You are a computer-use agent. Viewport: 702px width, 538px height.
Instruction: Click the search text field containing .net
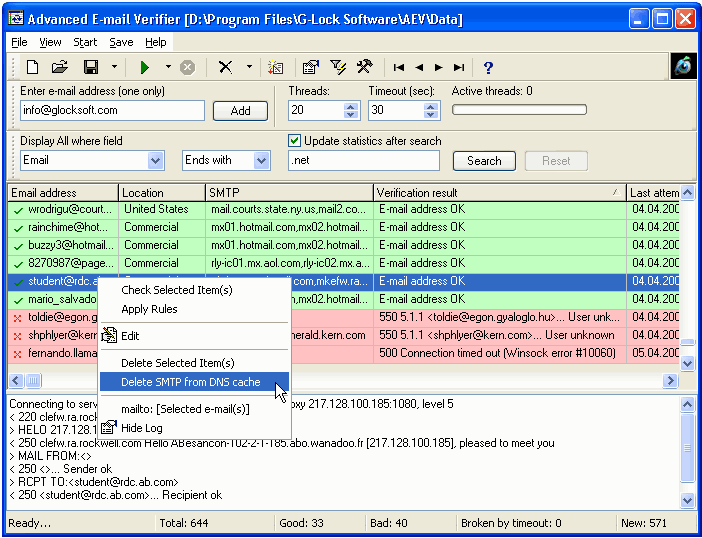coord(364,161)
